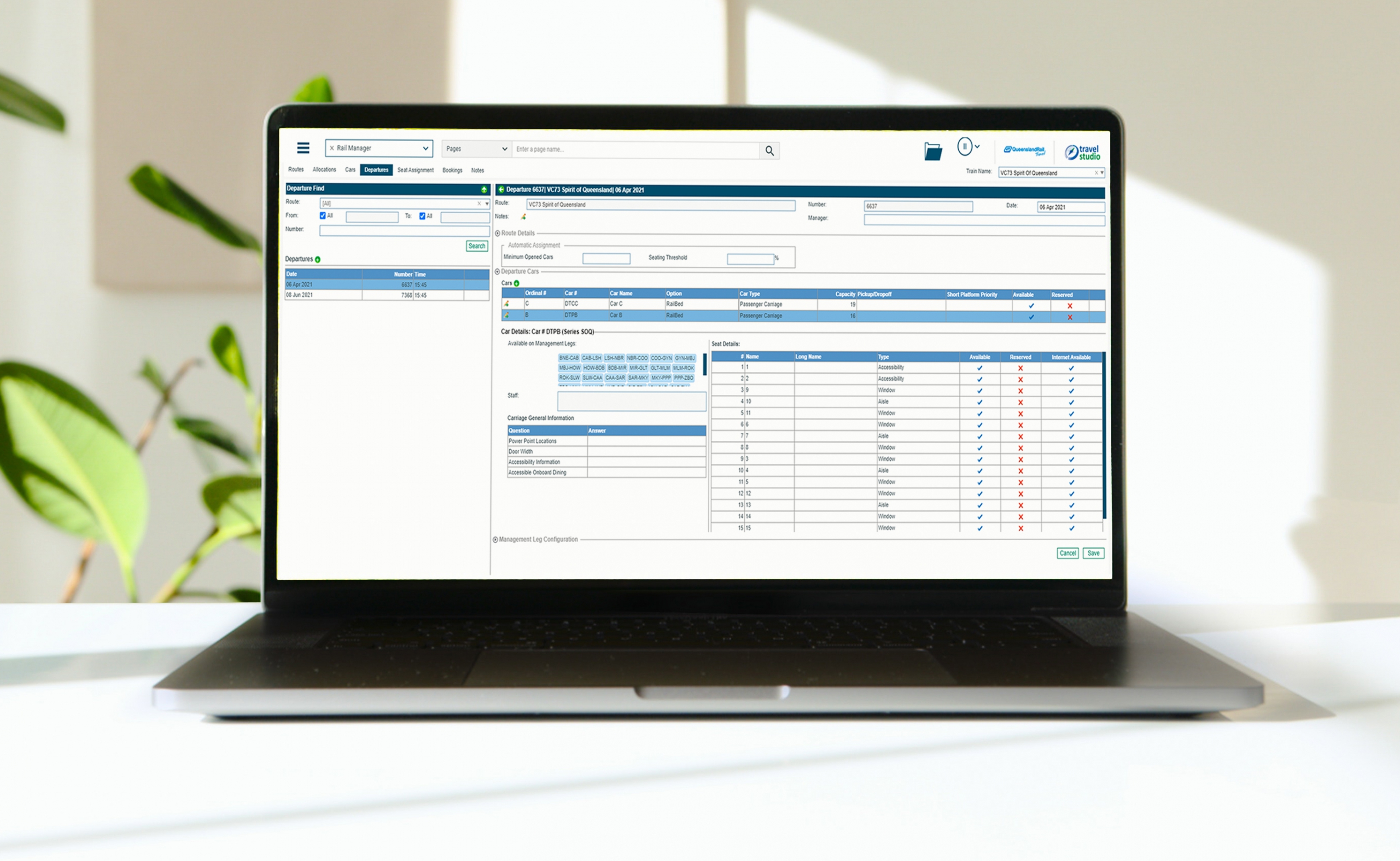Click the edit pencil icon next to Notes
The height and width of the screenshot is (861, 1400).
pyautogui.click(x=523, y=218)
